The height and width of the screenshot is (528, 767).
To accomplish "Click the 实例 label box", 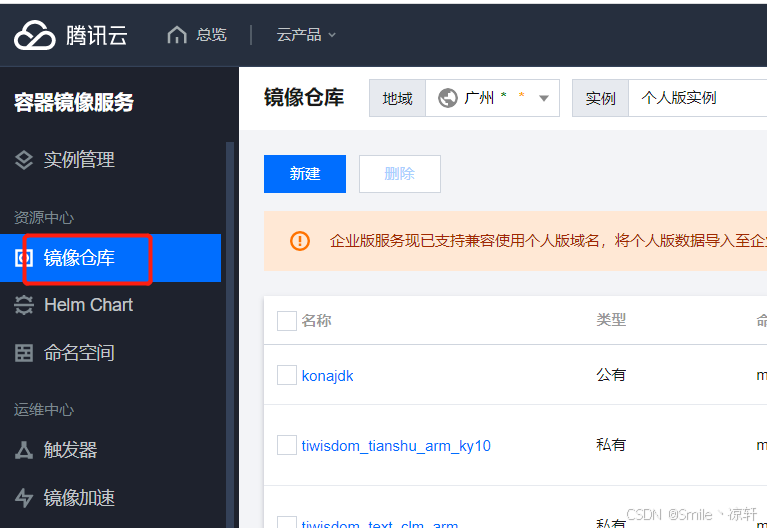I will tap(600, 98).
